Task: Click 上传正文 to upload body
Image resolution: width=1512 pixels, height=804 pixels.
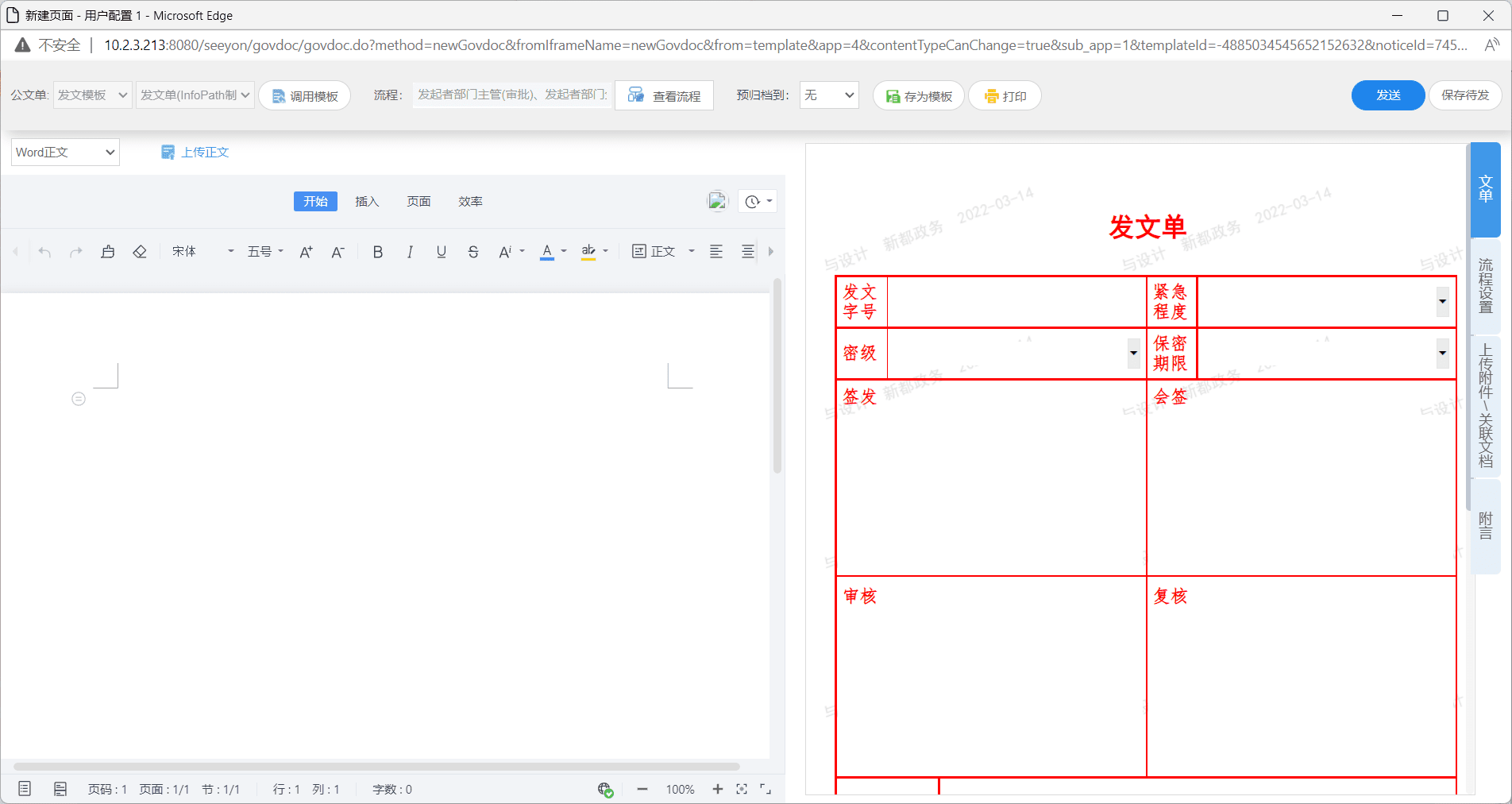Action: point(195,153)
